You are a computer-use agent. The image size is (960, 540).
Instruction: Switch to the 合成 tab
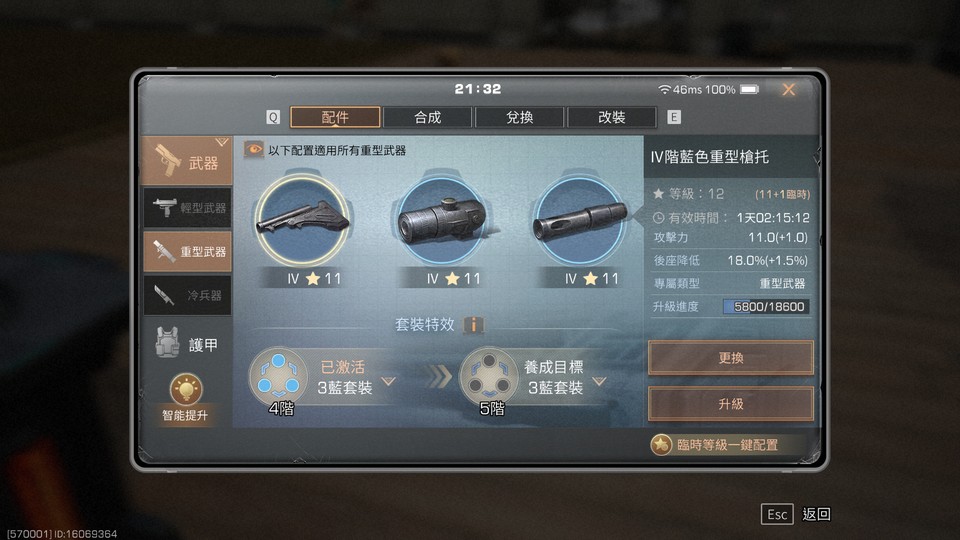coord(427,117)
